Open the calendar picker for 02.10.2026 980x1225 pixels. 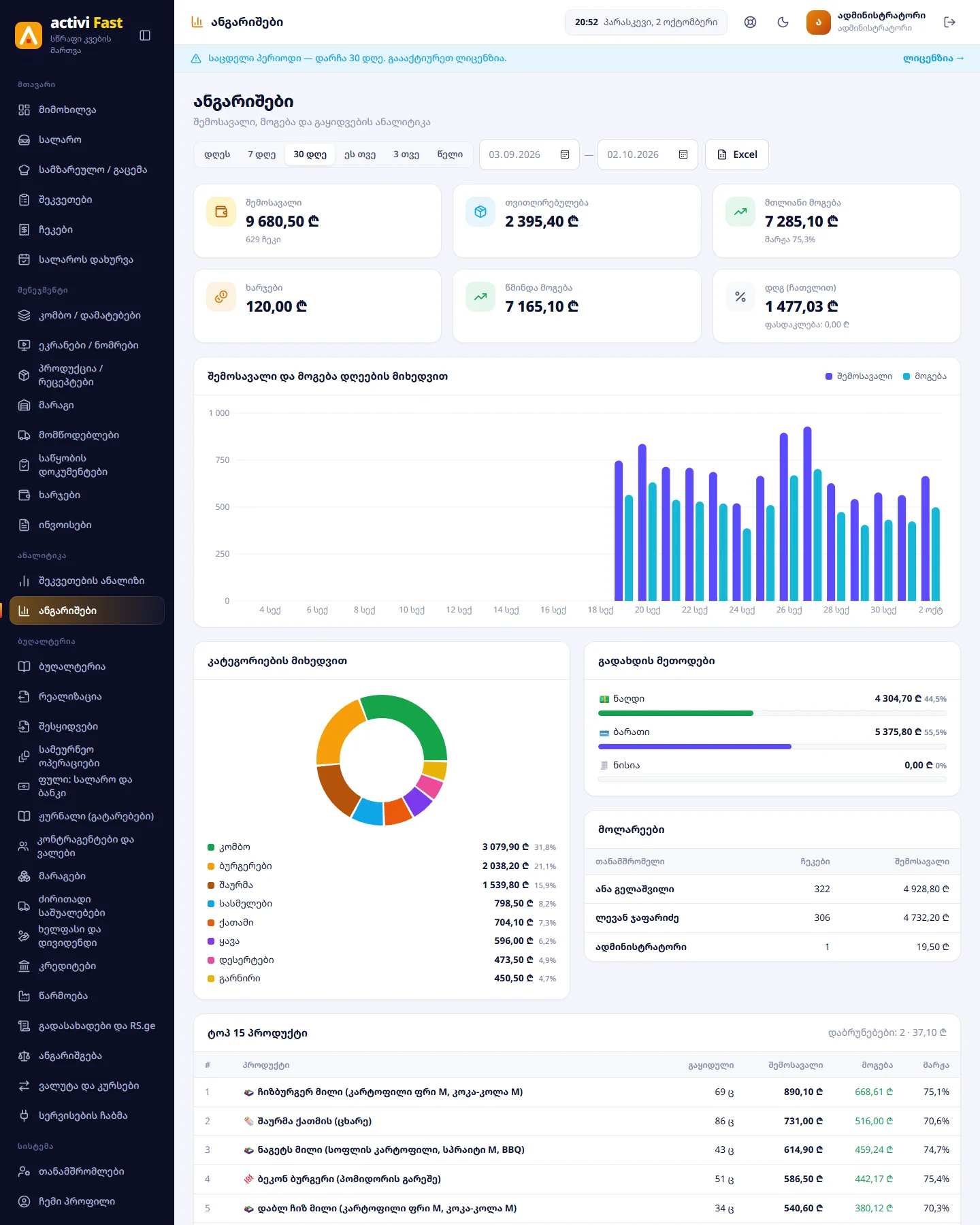tap(683, 154)
